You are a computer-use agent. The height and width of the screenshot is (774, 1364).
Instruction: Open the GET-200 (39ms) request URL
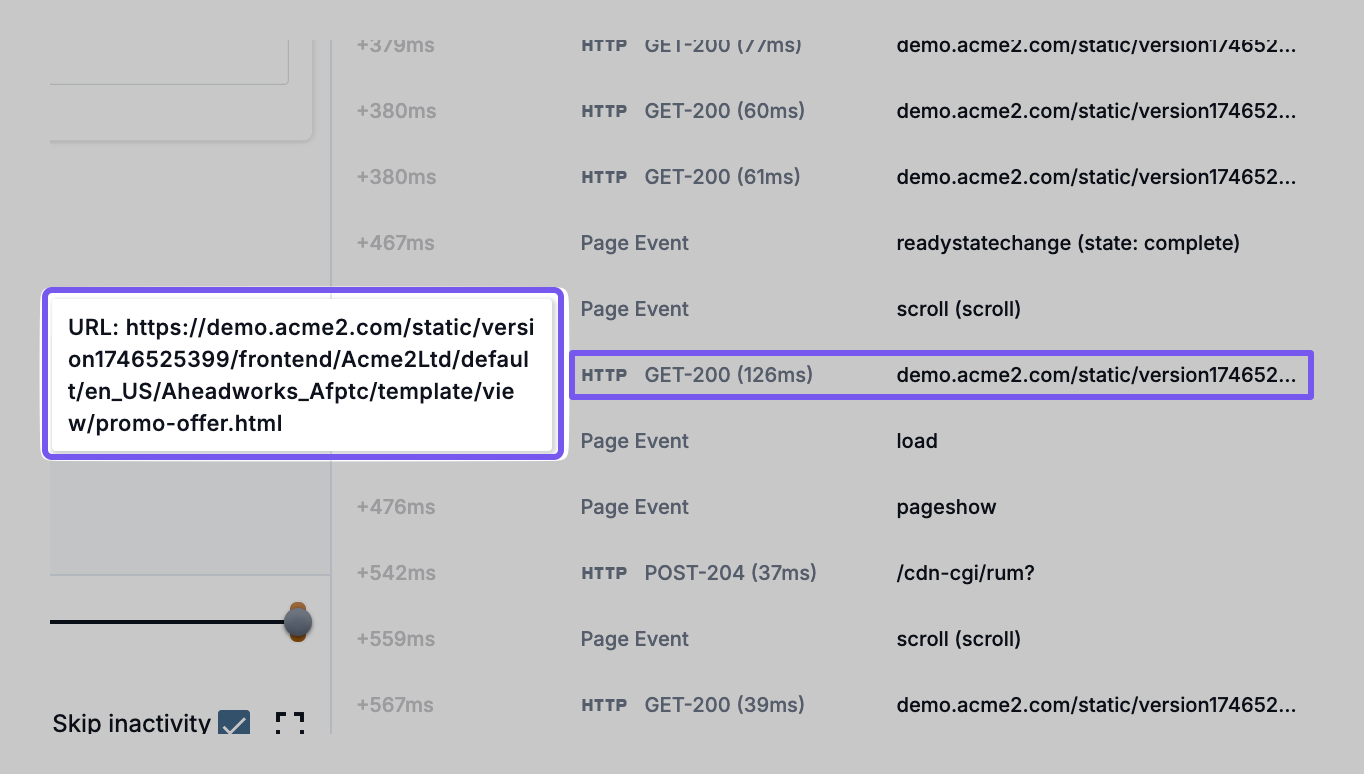tap(1095, 705)
